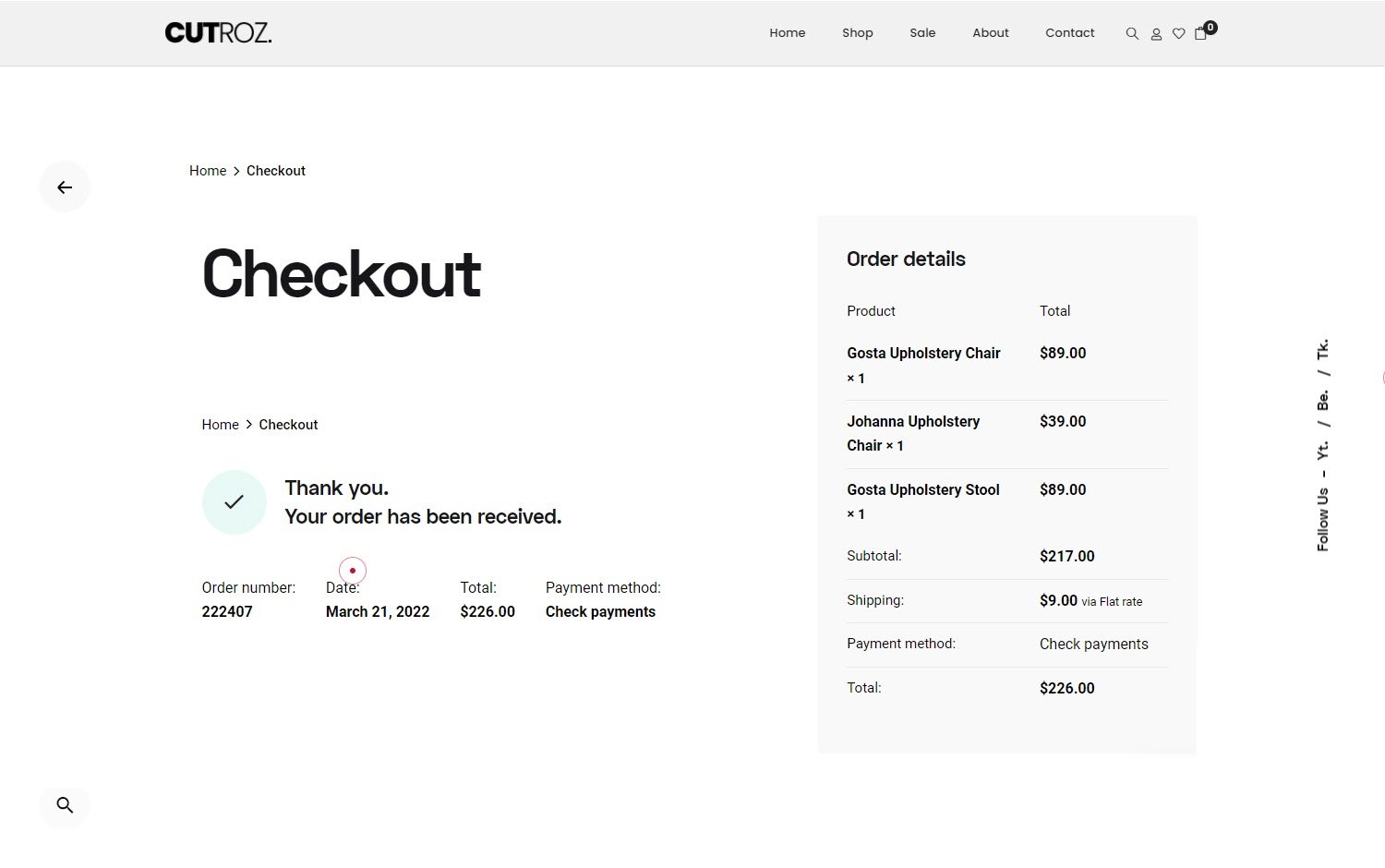Open the Contact page
The image size is (1385, 868).
pos(1069,32)
